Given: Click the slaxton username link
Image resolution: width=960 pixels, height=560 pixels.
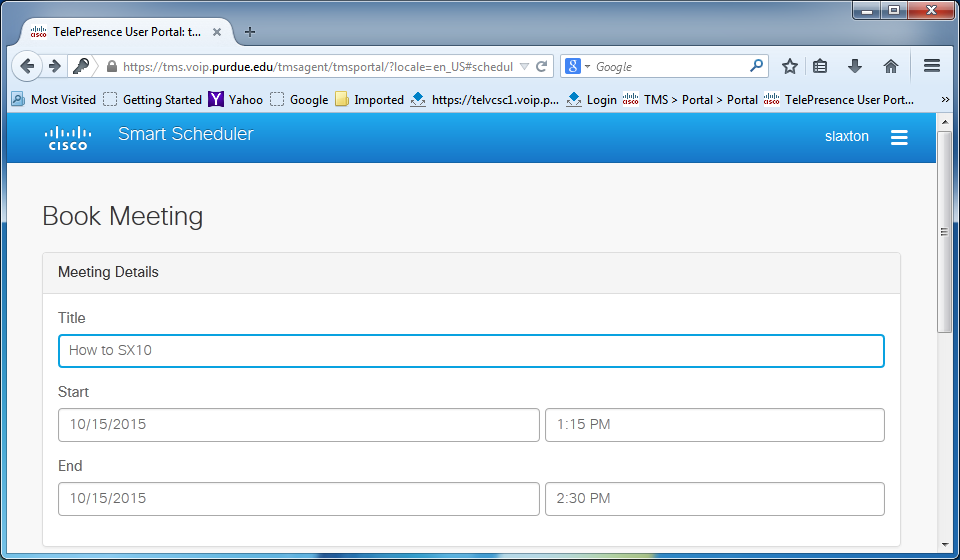Looking at the screenshot, I should coord(846,136).
